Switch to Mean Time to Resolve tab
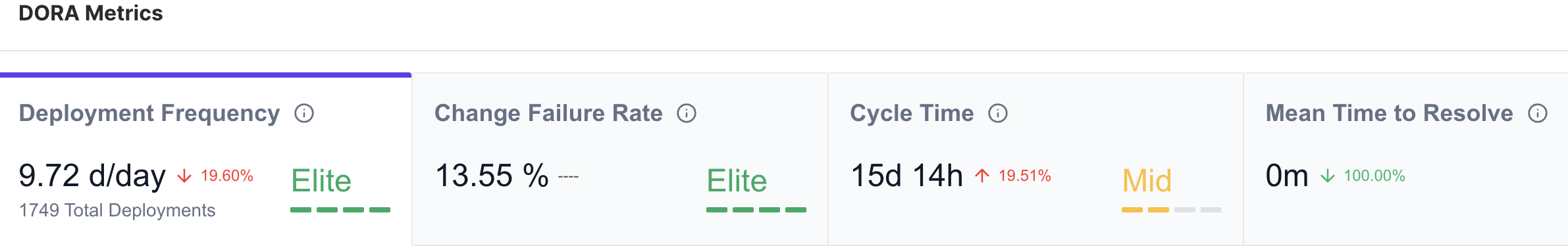 coord(1406,159)
